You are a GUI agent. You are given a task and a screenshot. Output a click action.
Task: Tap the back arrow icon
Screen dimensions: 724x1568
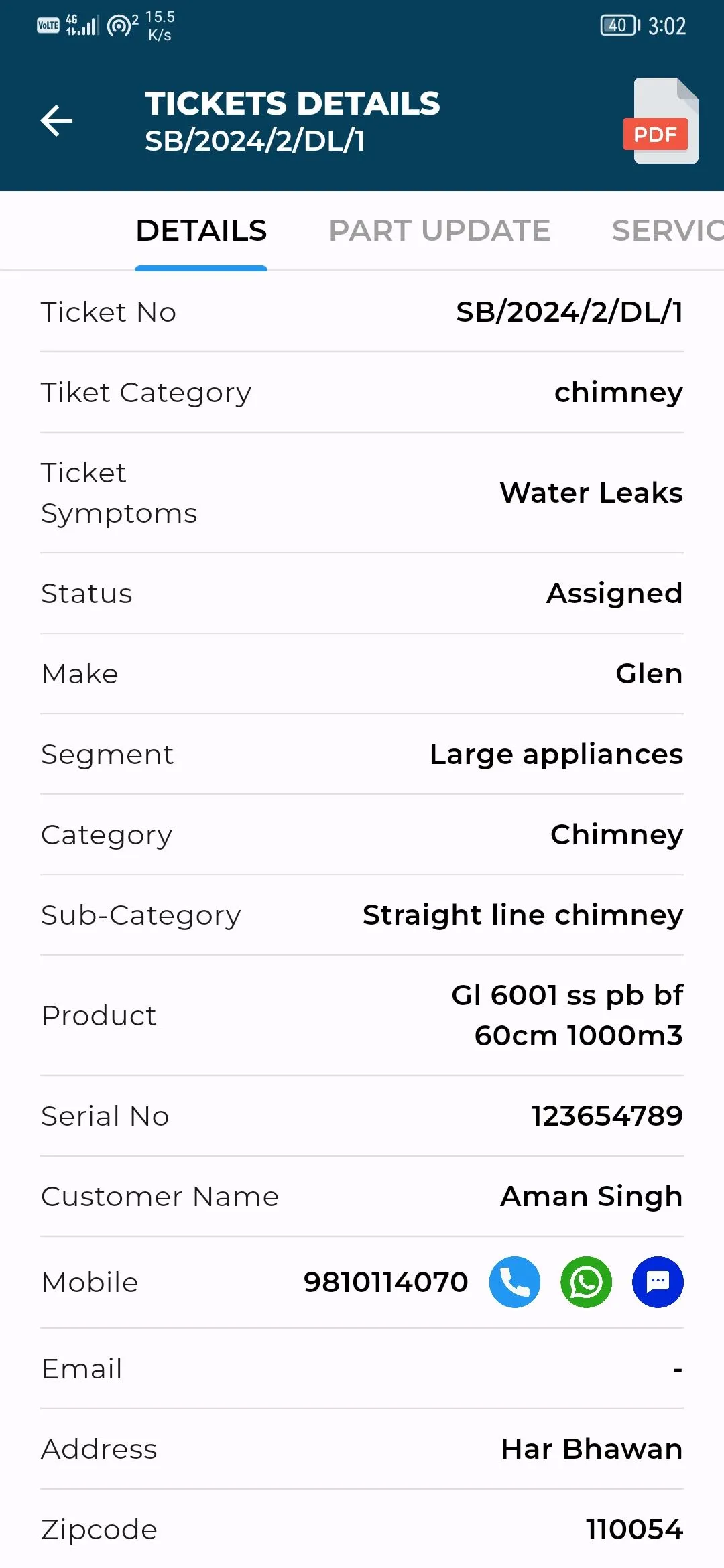point(56,121)
